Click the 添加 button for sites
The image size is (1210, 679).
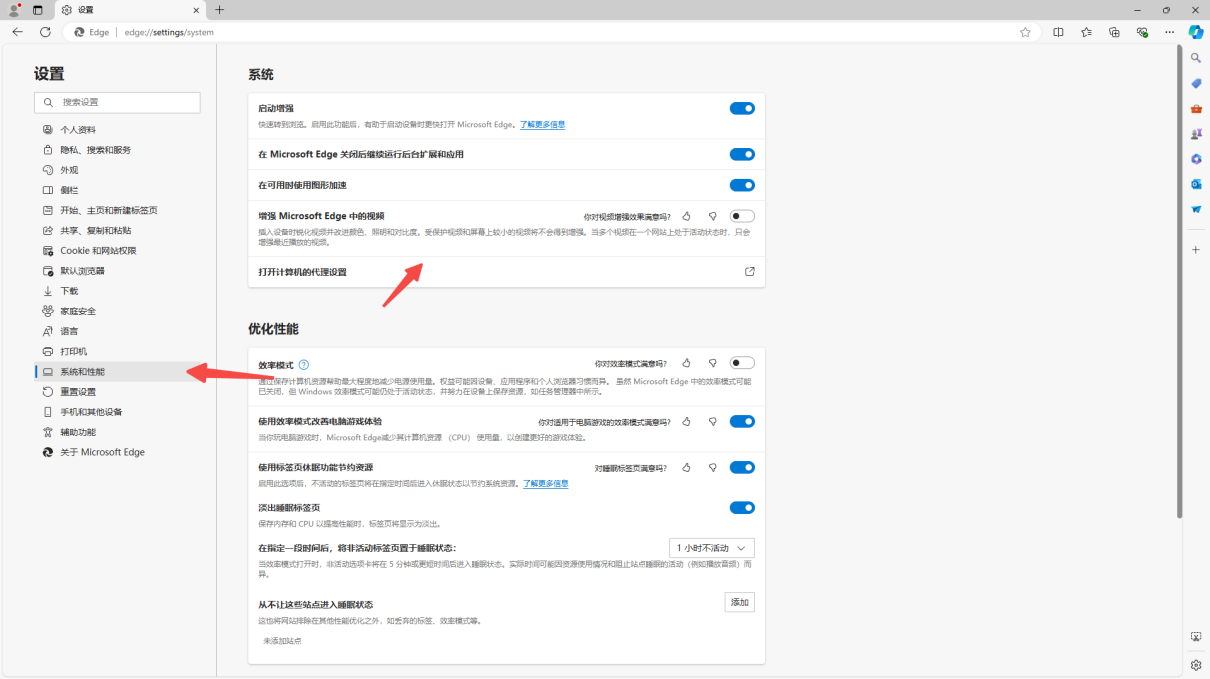[740, 602]
